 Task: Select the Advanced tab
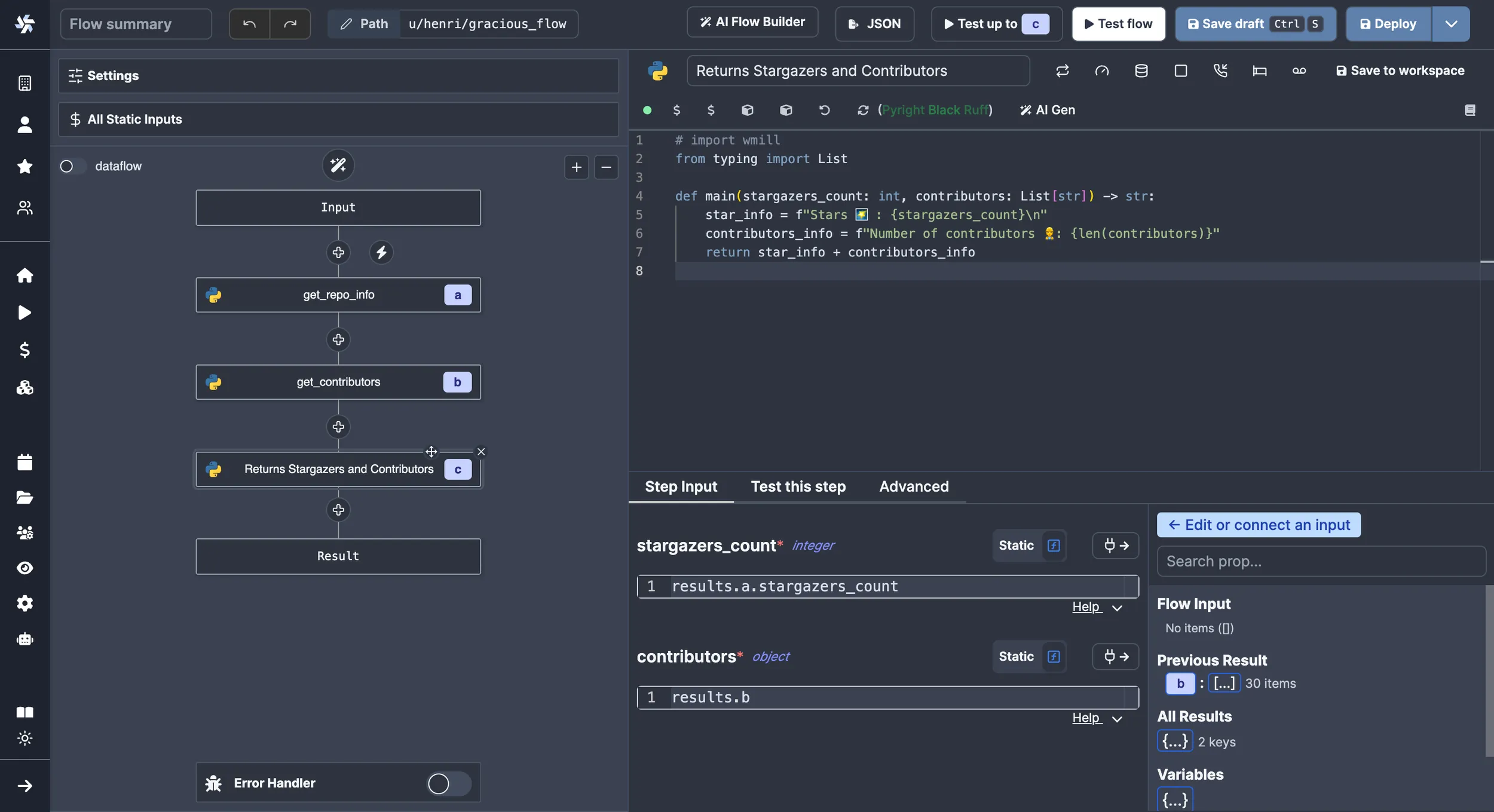(x=913, y=486)
